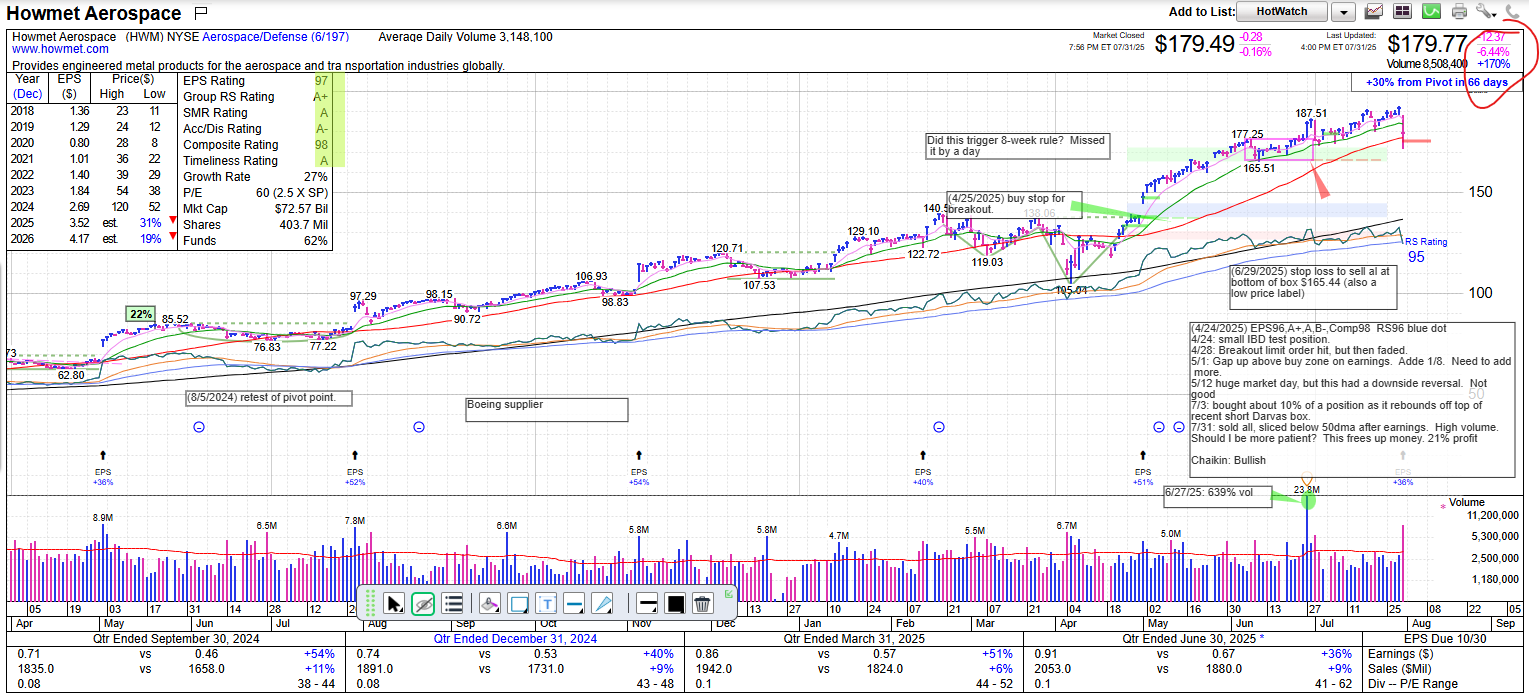Screen dimensions: 1540x695
Task: Collapse the annotation toolbar with green arrow
Action: coord(728,594)
